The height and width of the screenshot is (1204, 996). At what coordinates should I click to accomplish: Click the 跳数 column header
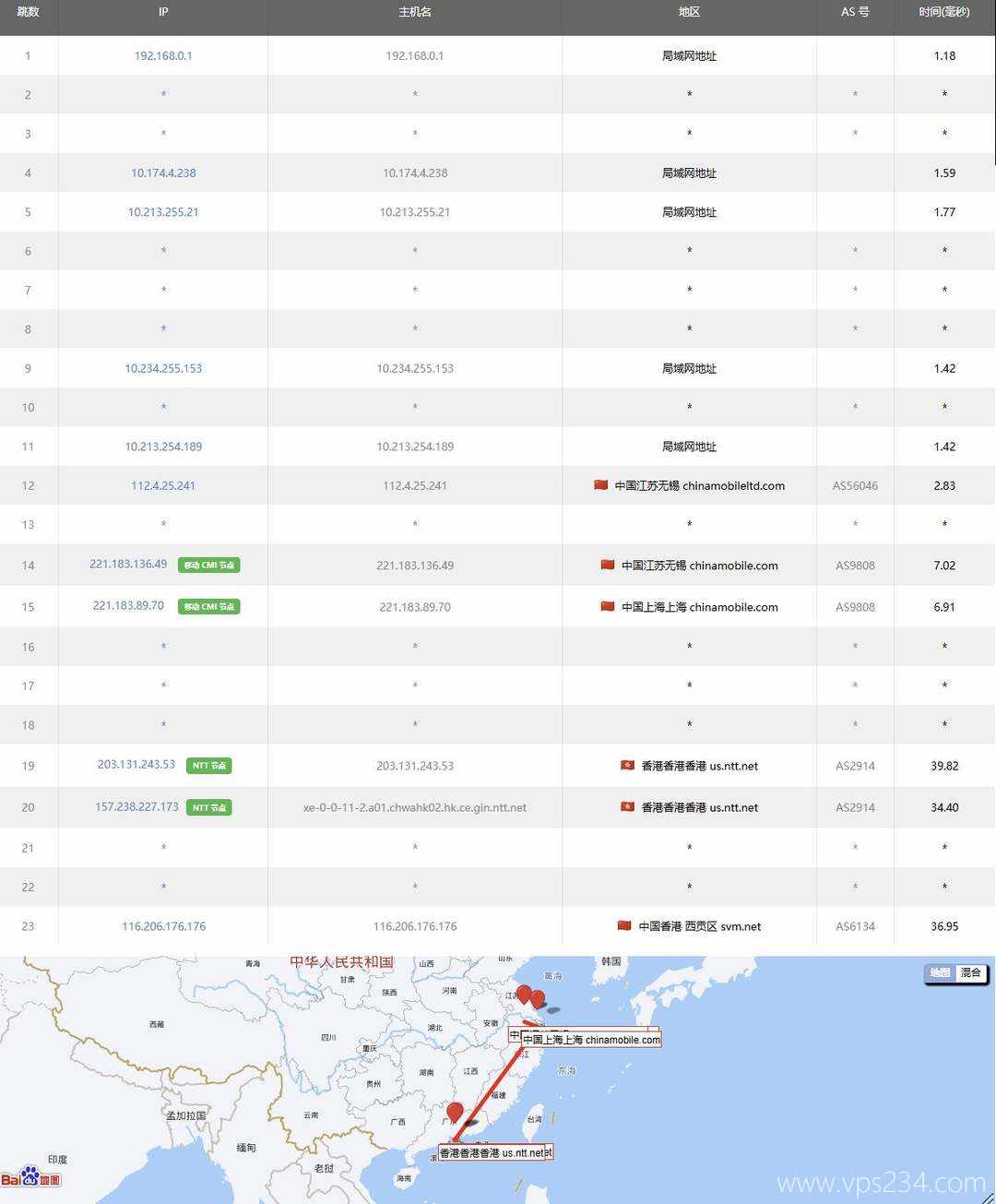[28, 12]
